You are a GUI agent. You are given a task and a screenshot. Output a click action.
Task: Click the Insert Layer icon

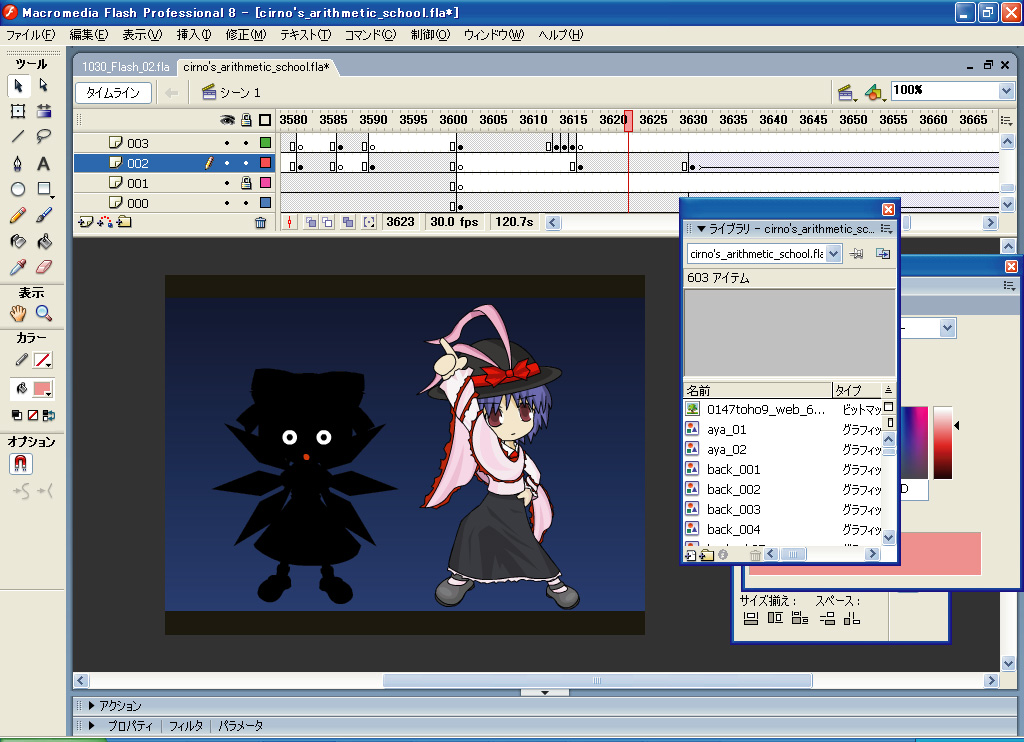coord(86,222)
